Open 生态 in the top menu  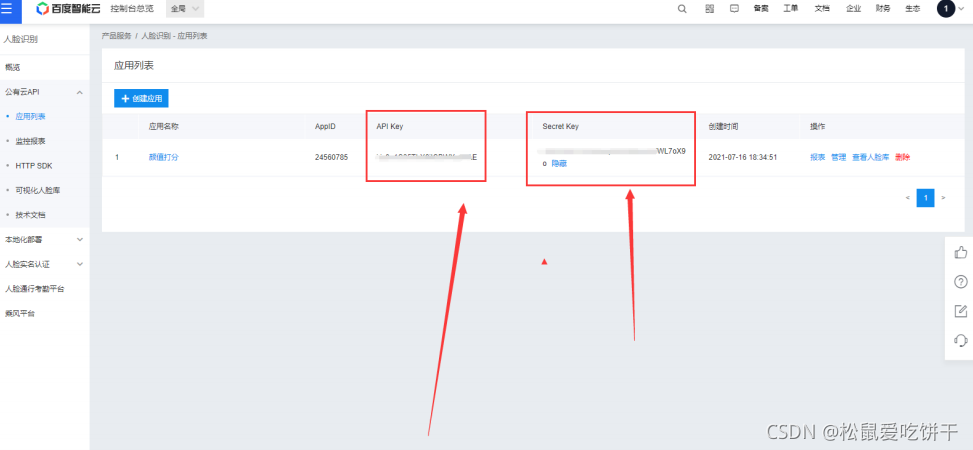[913, 9]
